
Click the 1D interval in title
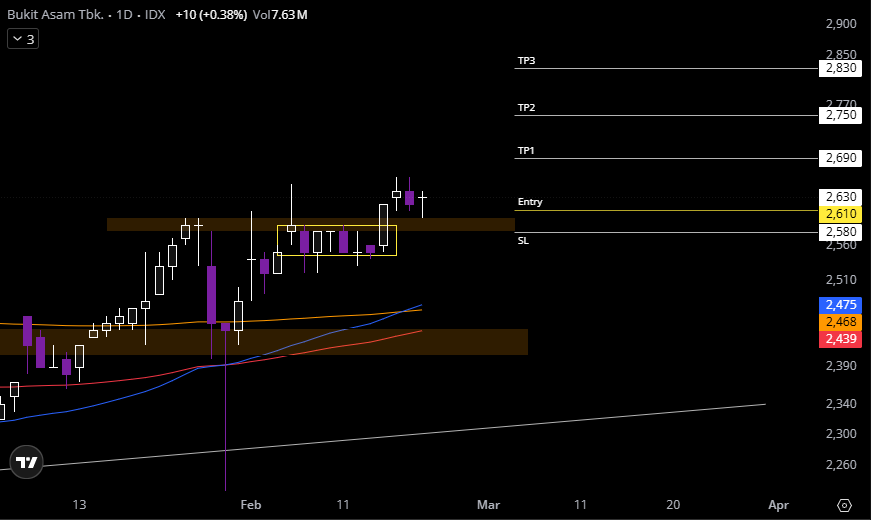tap(124, 14)
